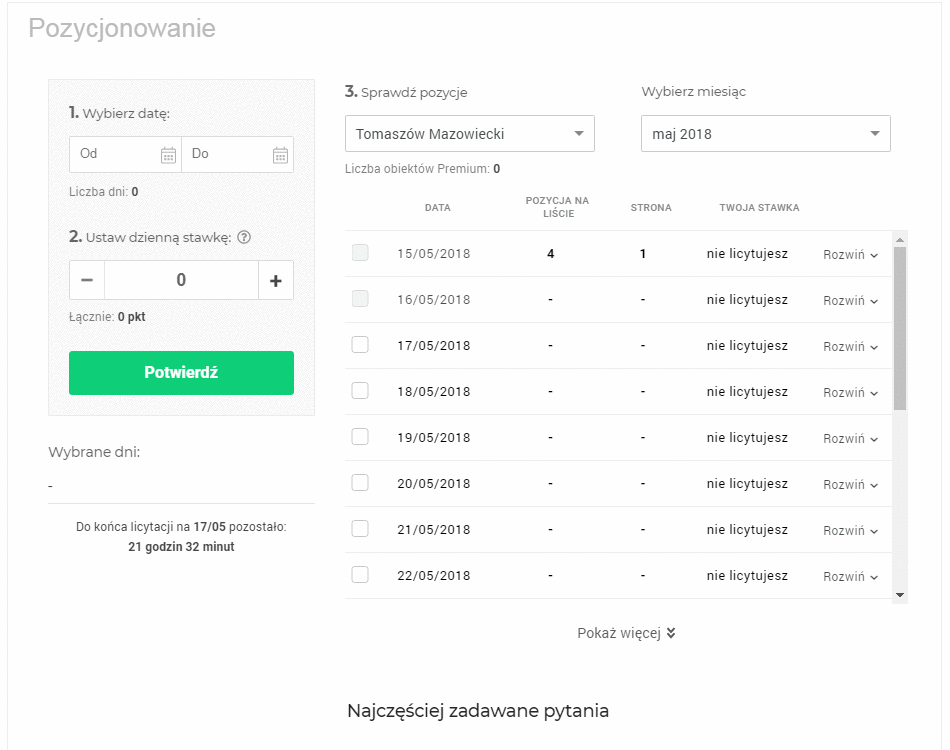Tick the checkbox for 20/05/2018
Image resolution: width=950 pixels, height=750 pixels.
(360, 483)
